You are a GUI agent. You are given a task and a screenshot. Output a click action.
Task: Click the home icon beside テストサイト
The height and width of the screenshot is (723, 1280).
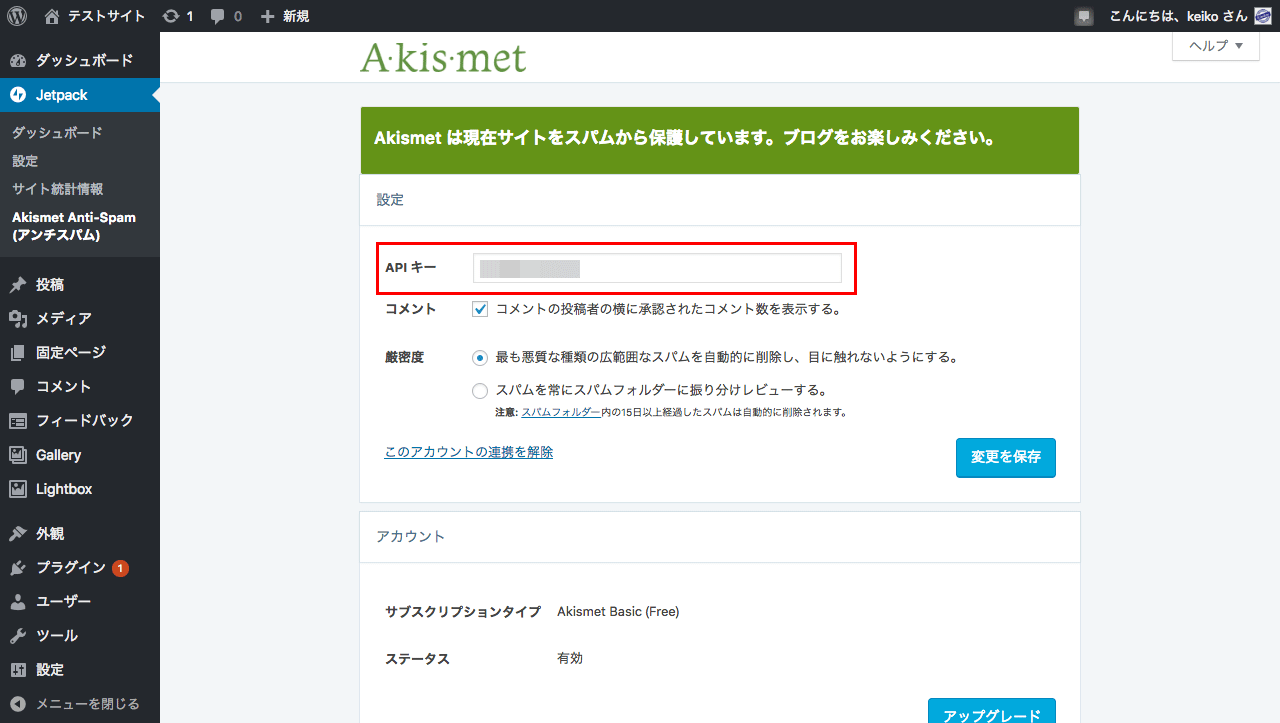pyautogui.click(x=52, y=16)
